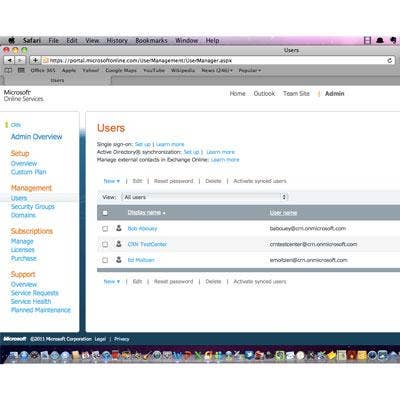Screen dimensions: 400x400
Task: Go to Security Groups in sidebar
Action: (33, 207)
